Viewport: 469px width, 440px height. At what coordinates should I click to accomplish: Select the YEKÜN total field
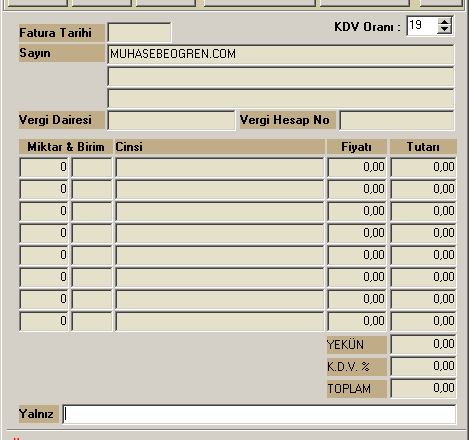pyautogui.click(x=423, y=344)
